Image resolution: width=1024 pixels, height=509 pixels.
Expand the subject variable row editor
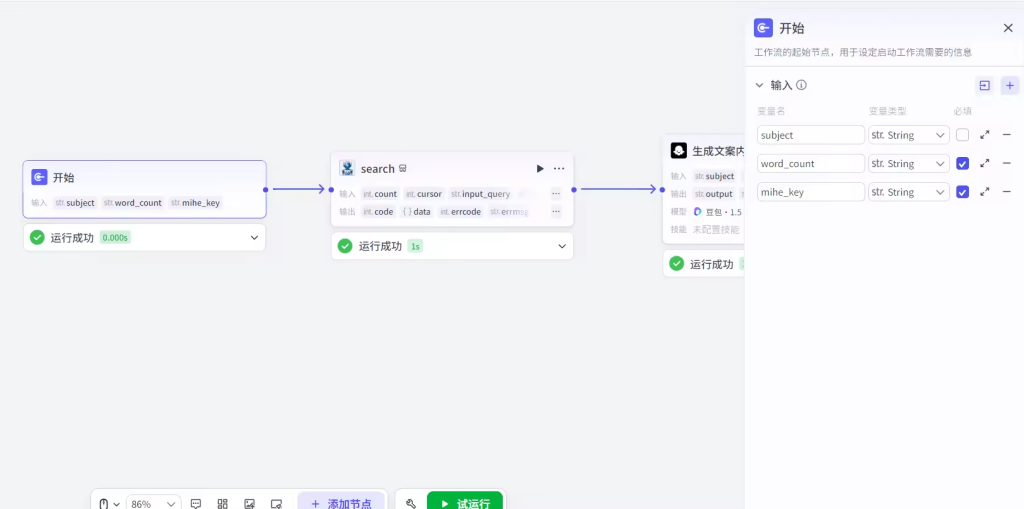point(984,135)
